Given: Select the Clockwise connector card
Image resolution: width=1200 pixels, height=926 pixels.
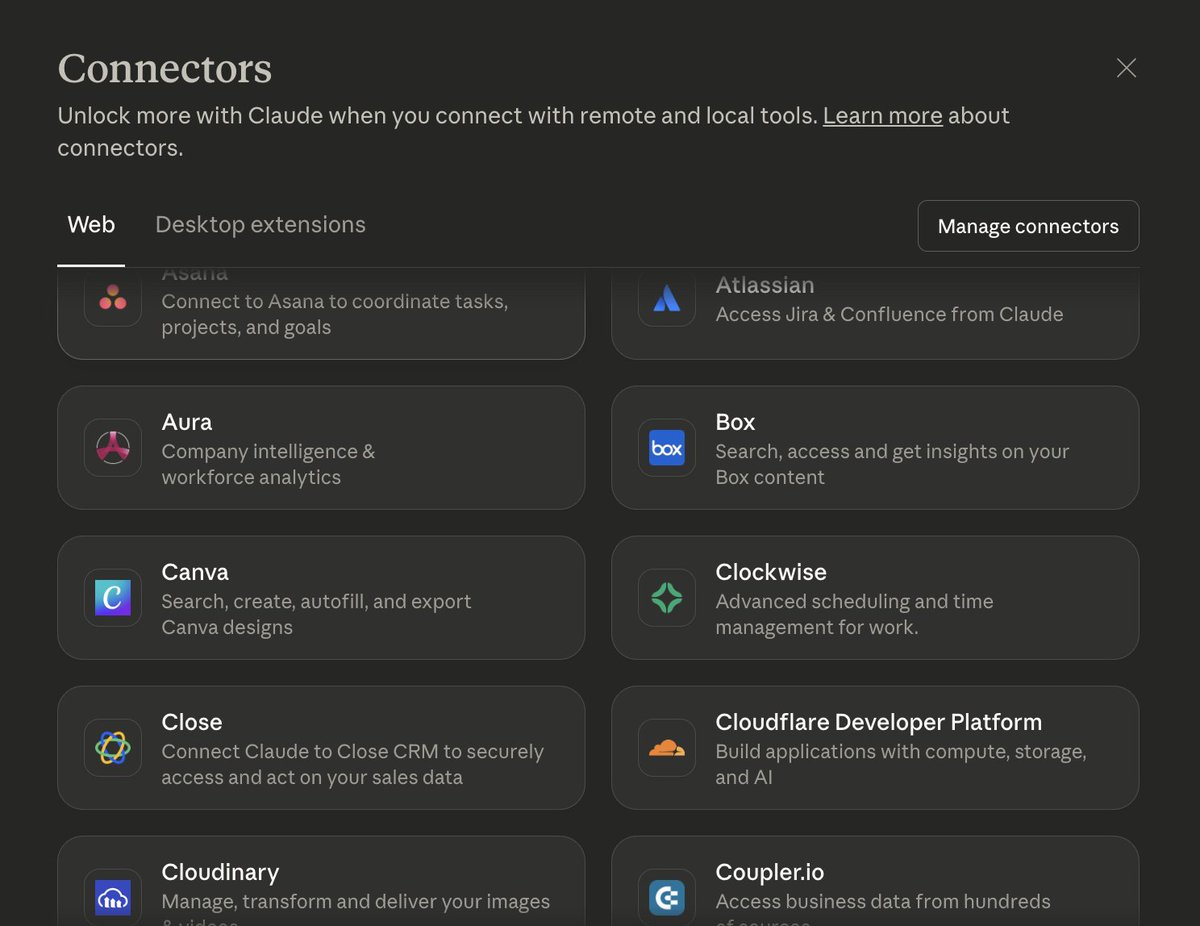Looking at the screenshot, I should tap(875, 598).
